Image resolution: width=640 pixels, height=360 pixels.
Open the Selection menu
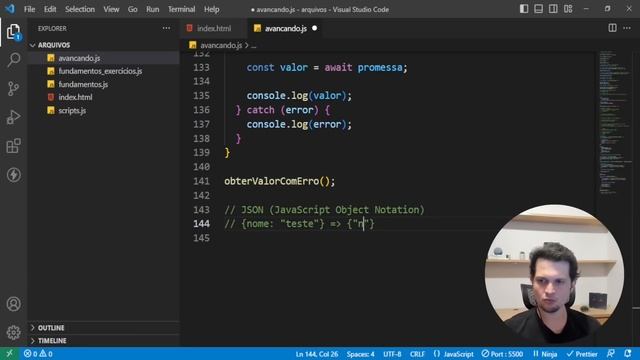pyautogui.click(x=80, y=9)
